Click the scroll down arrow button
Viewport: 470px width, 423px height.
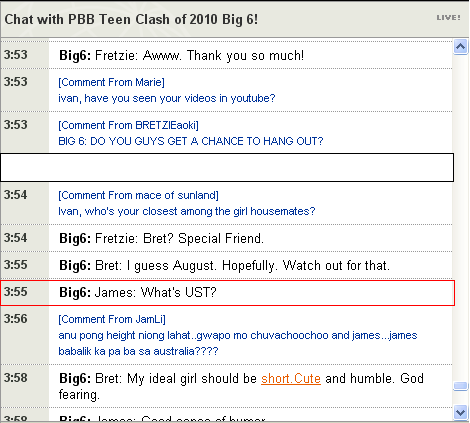tap(461, 412)
